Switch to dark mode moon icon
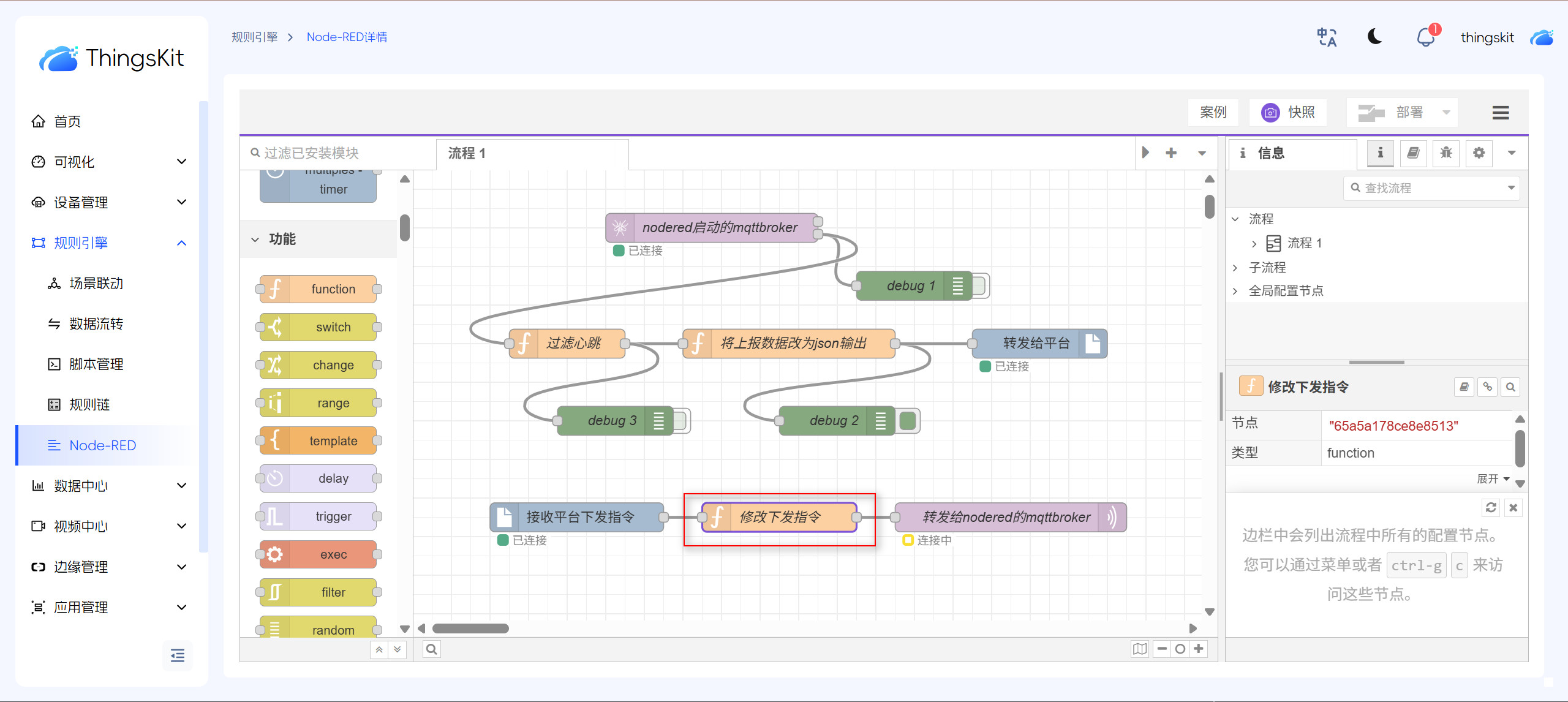 pos(1374,37)
